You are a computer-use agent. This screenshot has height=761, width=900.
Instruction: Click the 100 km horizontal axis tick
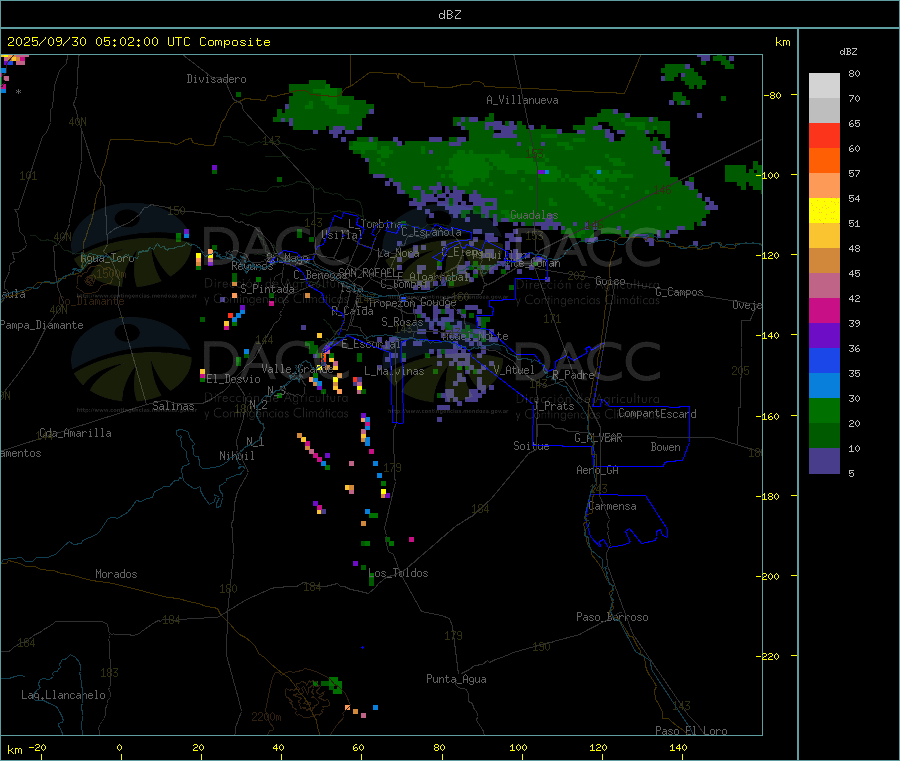click(x=518, y=748)
